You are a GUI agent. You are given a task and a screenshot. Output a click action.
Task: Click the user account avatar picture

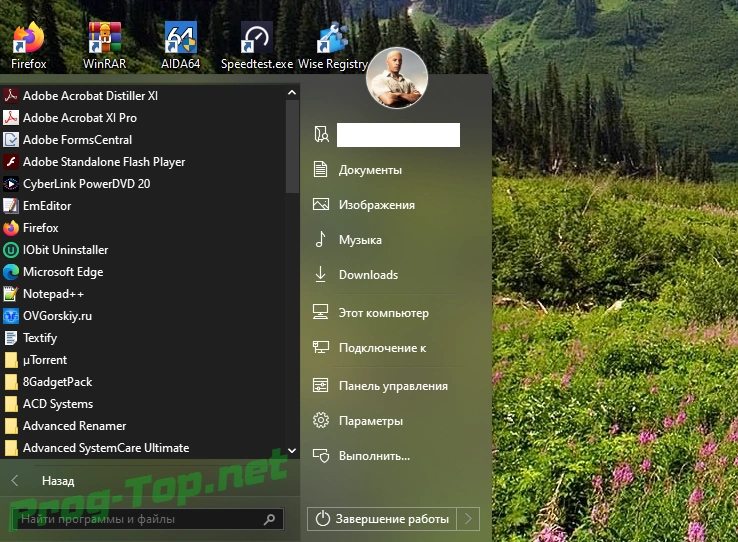tap(397, 78)
